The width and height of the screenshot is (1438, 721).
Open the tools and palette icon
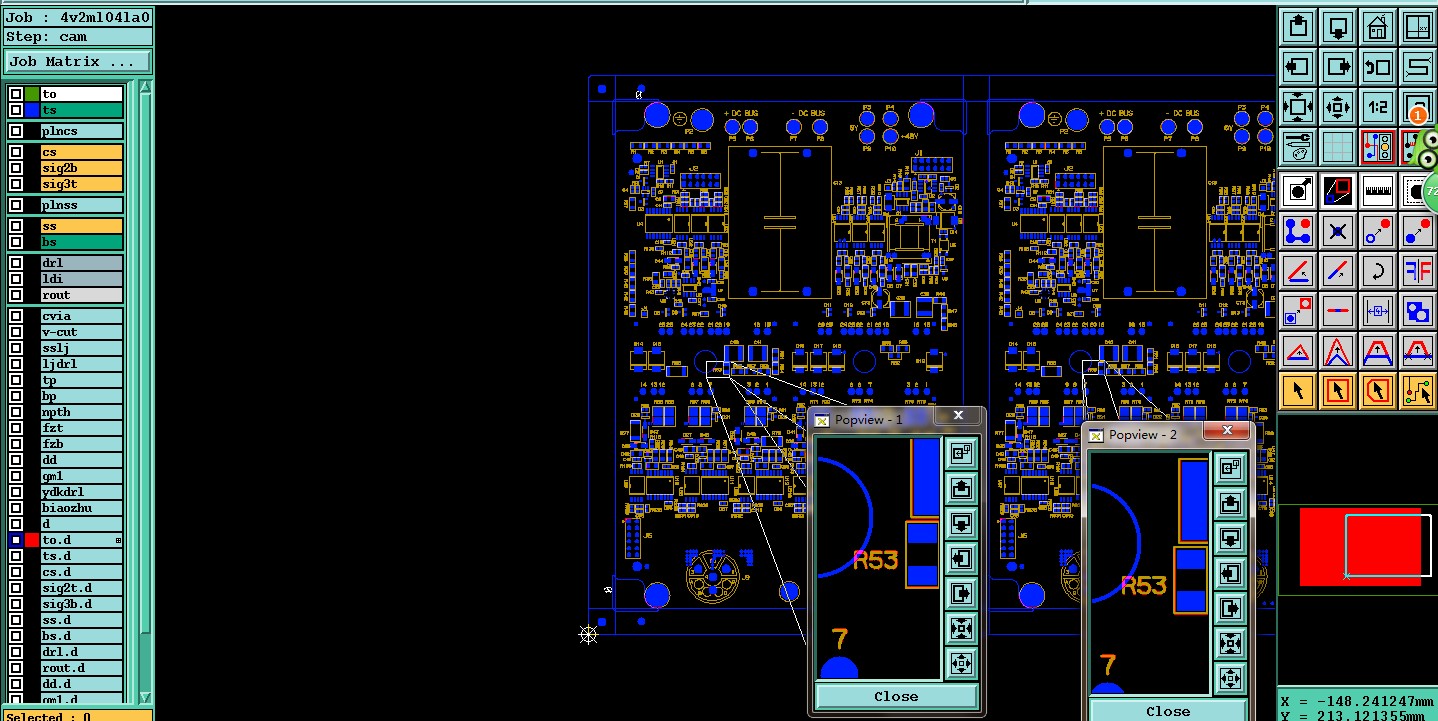click(x=1298, y=147)
